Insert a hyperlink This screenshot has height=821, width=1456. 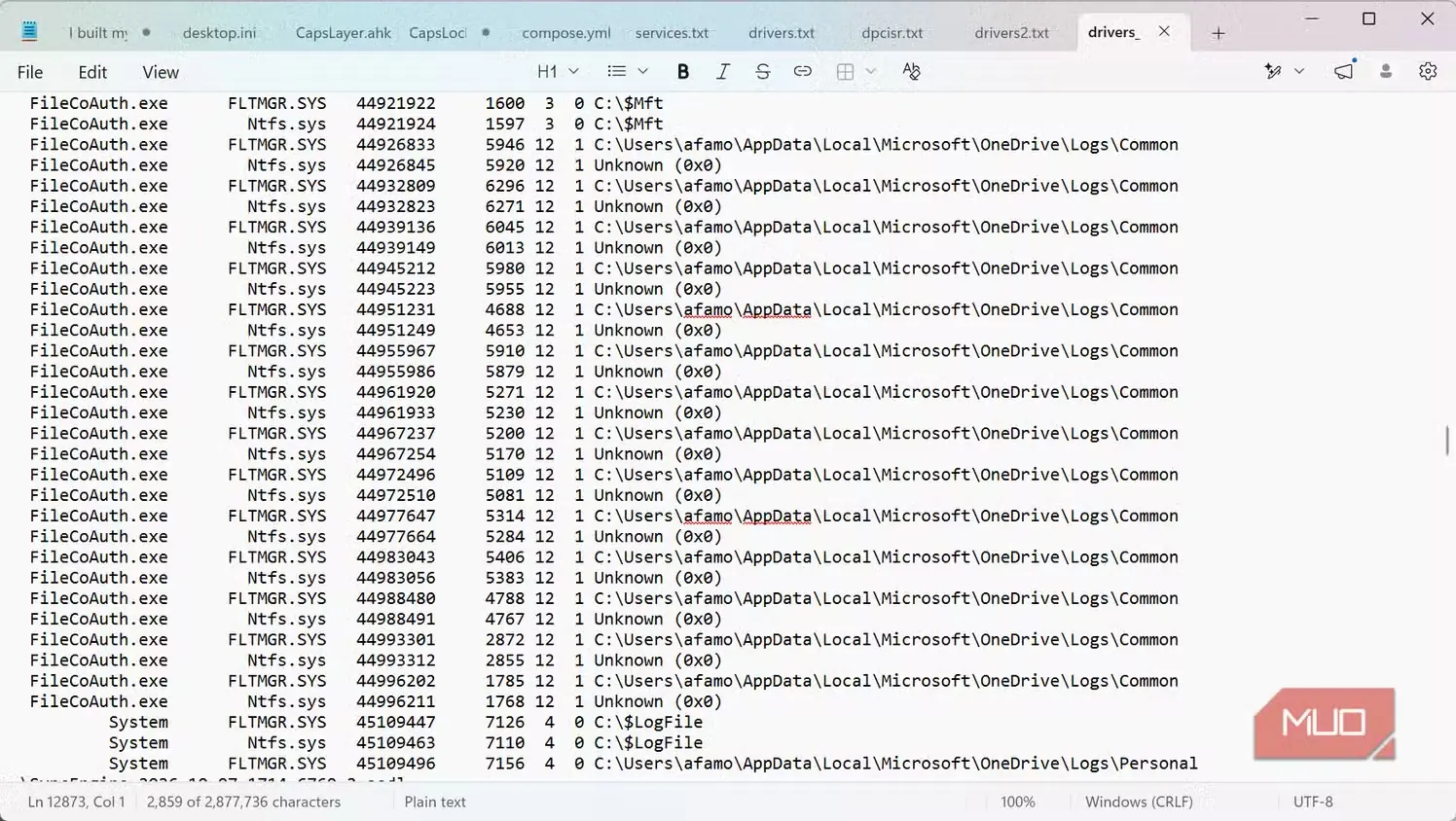[802, 71]
